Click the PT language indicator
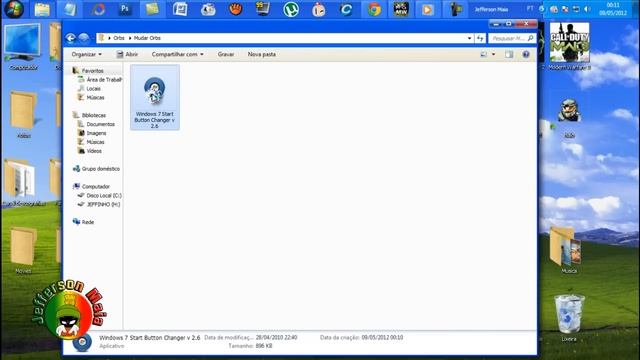Viewport: 640px width, 360px height. 530,9
